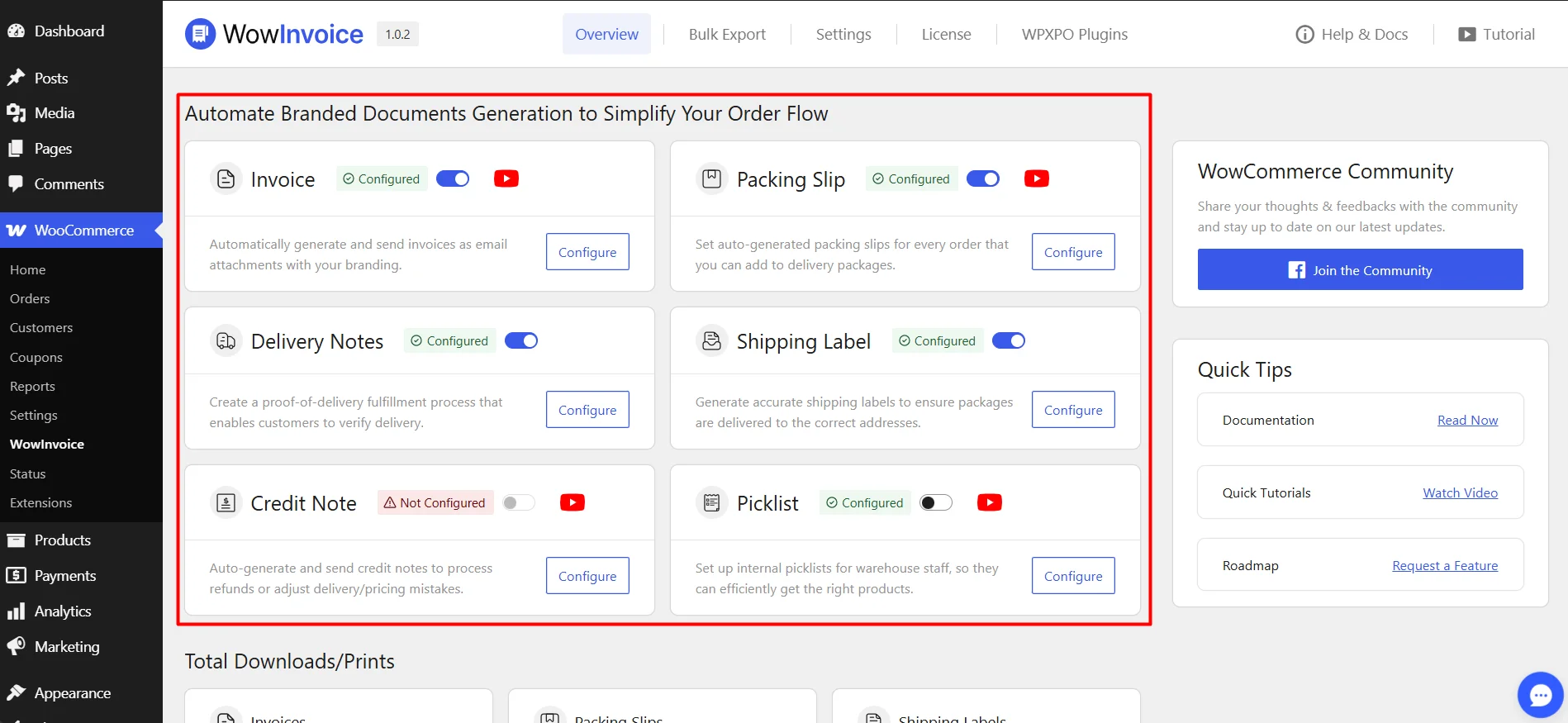The image size is (1568, 723).
Task: Click the Analytics bar chart icon
Action: click(16, 611)
